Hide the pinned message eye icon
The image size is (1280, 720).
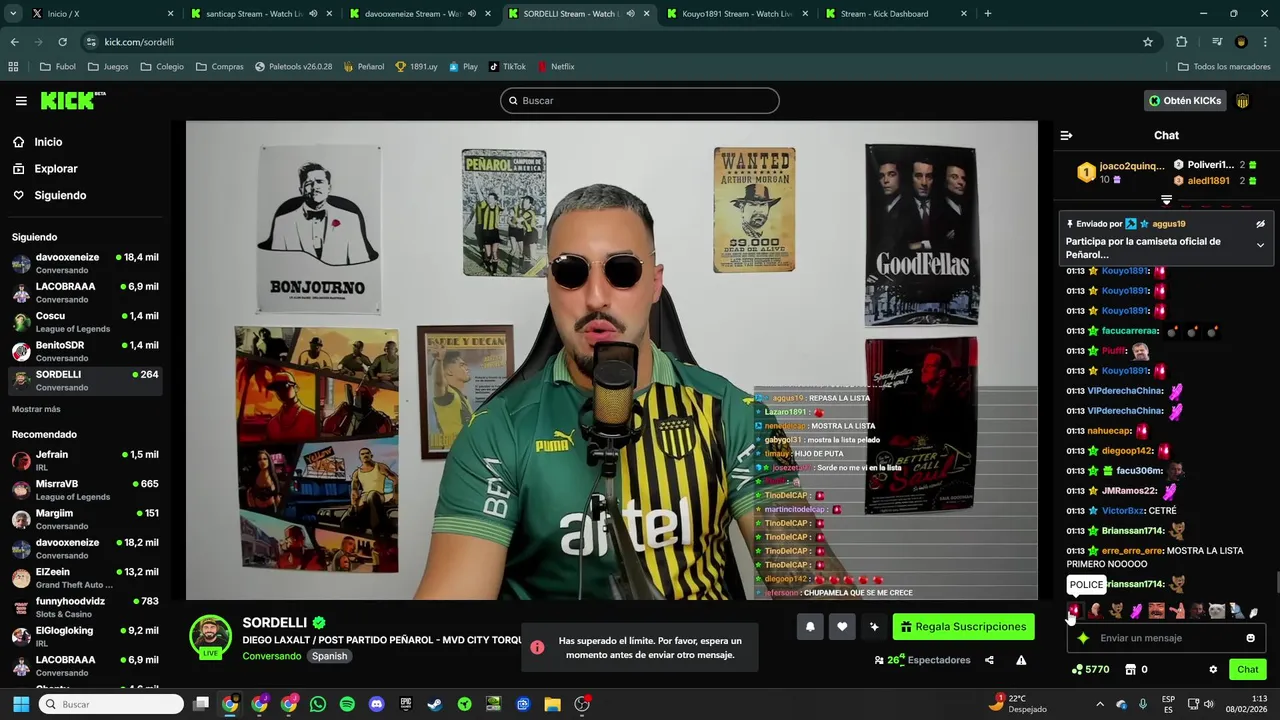(x=1260, y=224)
